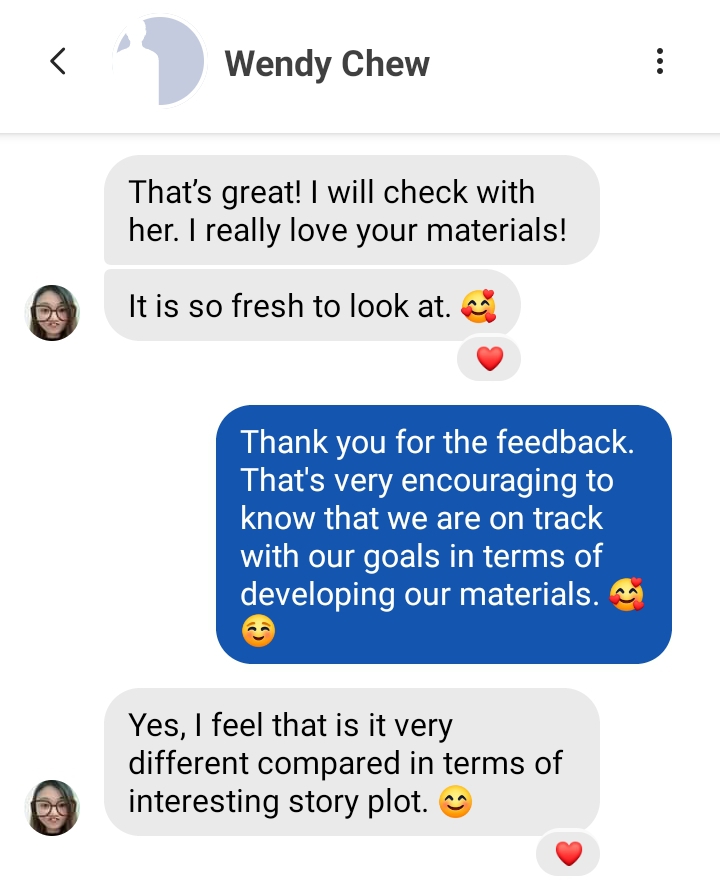The width and height of the screenshot is (720, 896).
Task: Tap the heart reaction under 'story plot' message
Action: coord(569,854)
